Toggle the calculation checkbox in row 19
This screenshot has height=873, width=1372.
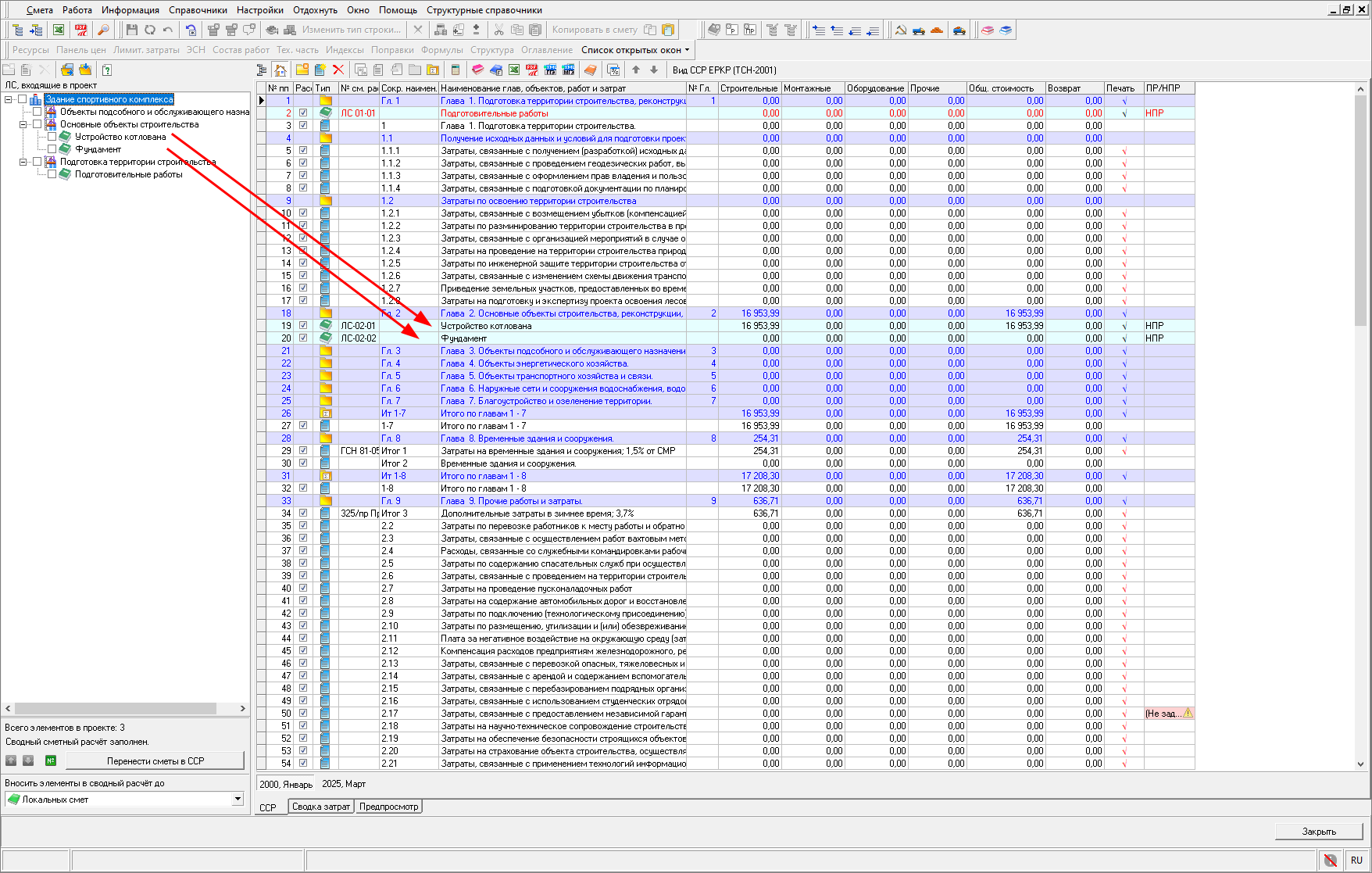pyautogui.click(x=303, y=326)
